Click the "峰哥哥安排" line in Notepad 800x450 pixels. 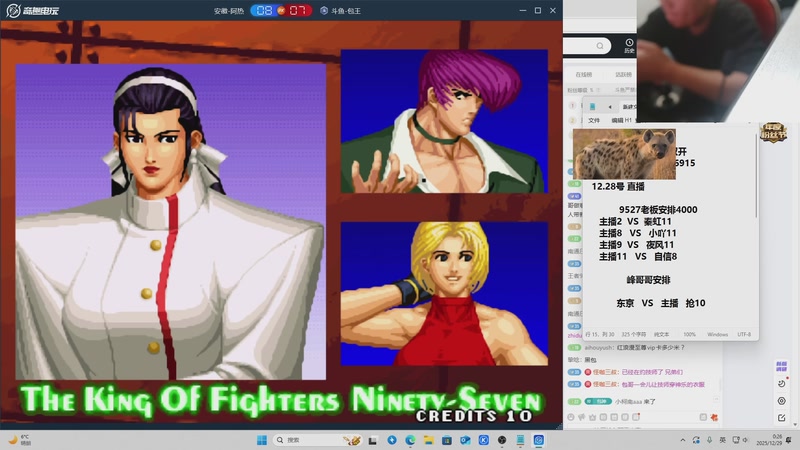point(648,280)
